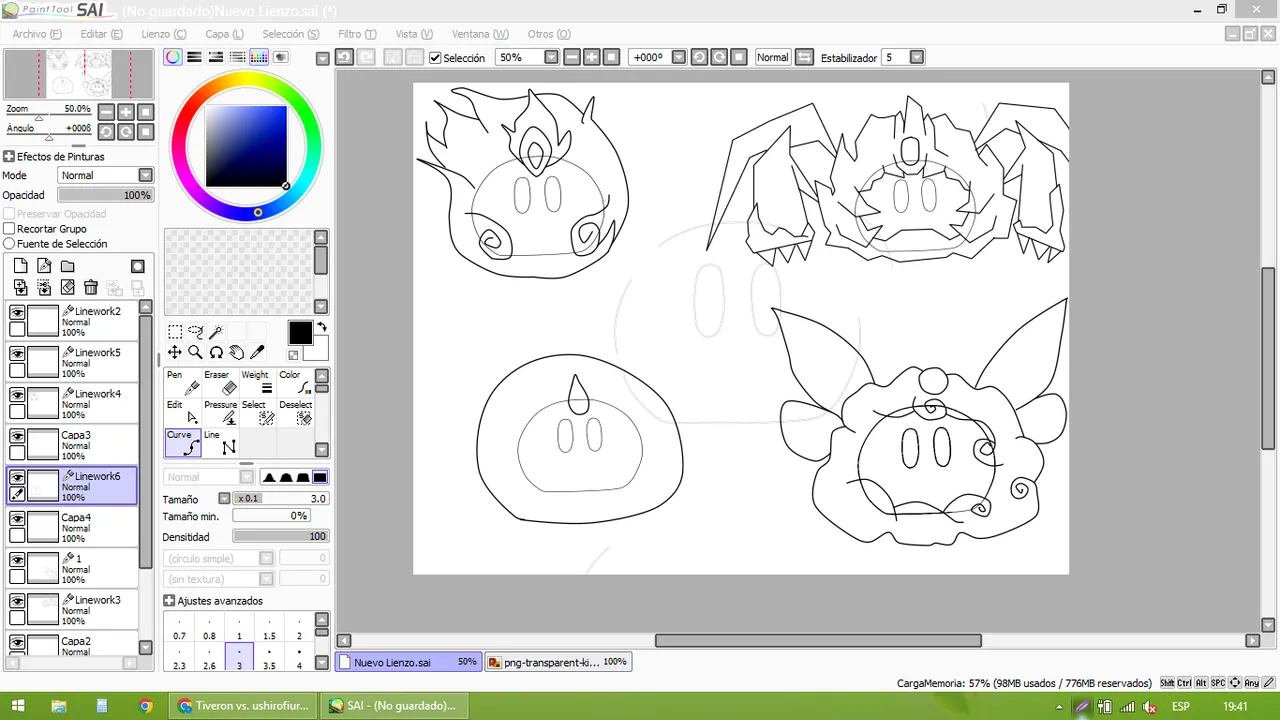The height and width of the screenshot is (720, 1280).
Task: Select the Capa3 layer
Action: pos(72,445)
